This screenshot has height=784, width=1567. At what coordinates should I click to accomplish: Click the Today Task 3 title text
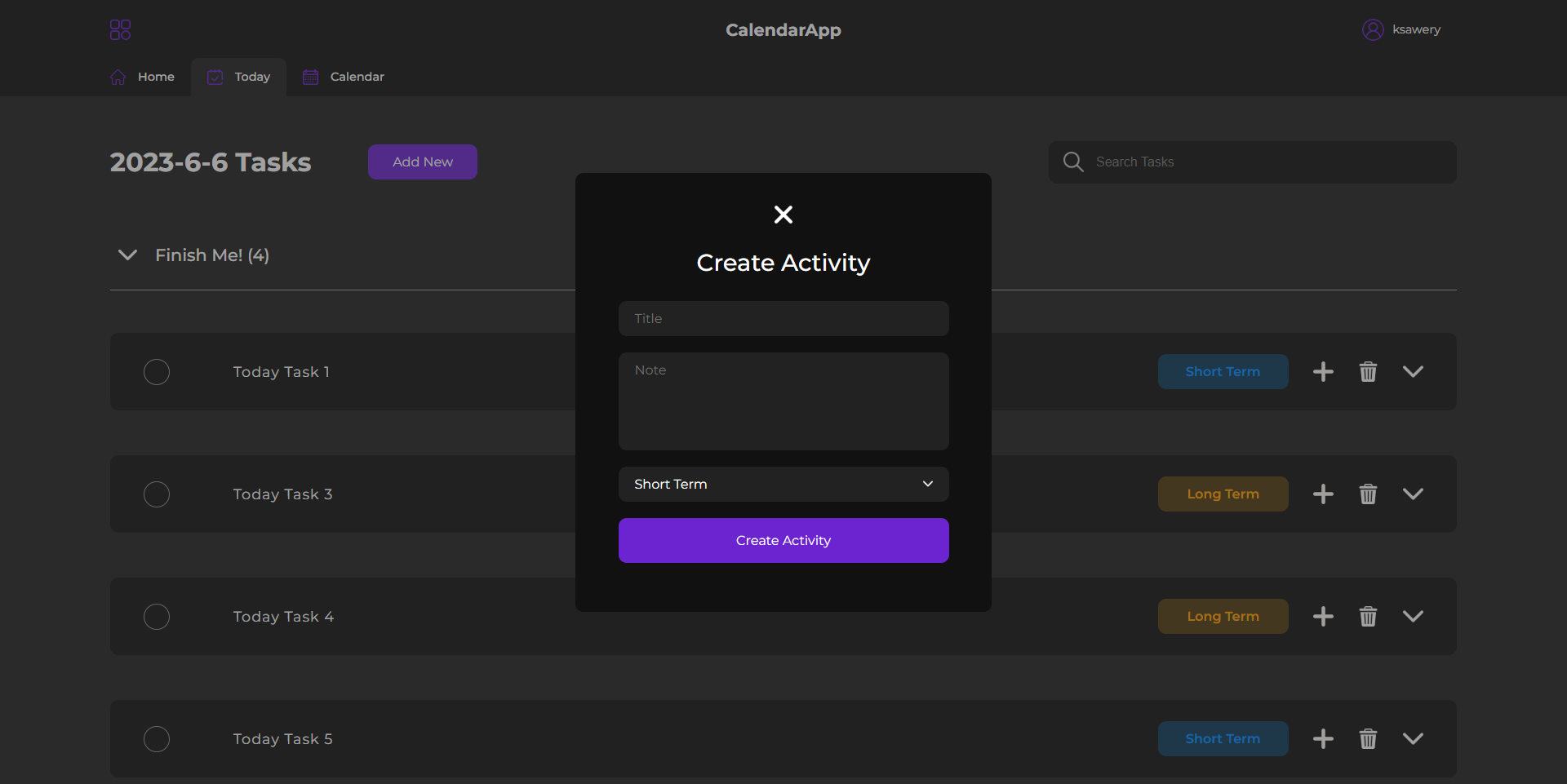(x=282, y=494)
